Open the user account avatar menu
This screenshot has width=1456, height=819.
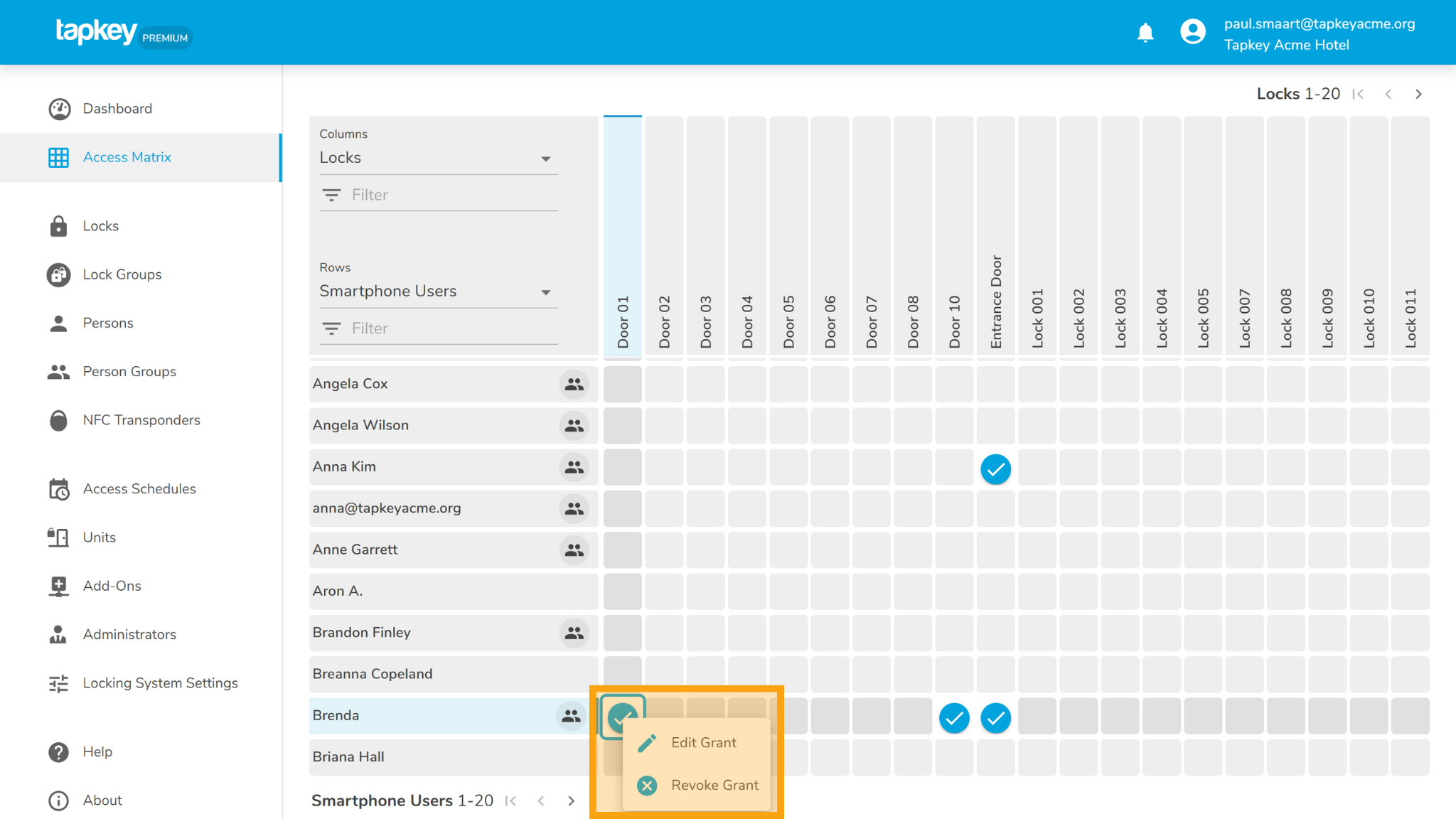coord(1192,32)
